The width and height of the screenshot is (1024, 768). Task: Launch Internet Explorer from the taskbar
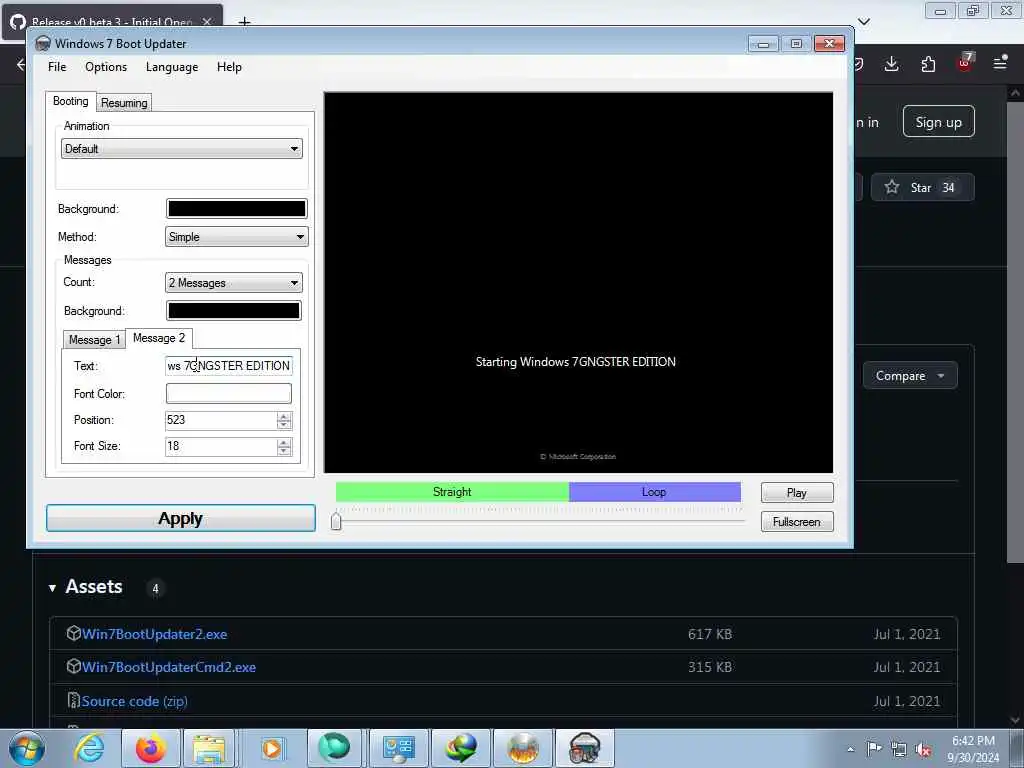pos(89,748)
